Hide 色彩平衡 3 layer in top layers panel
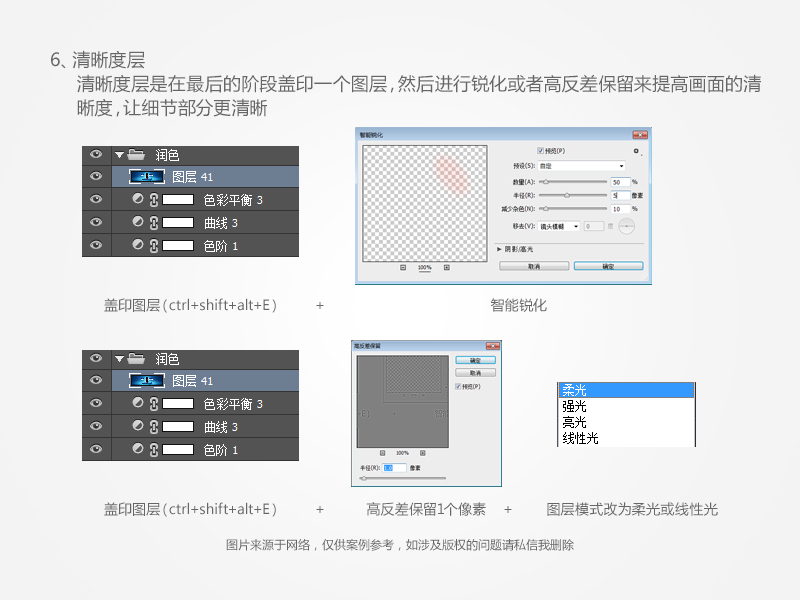The height and width of the screenshot is (600, 800). pos(96,199)
